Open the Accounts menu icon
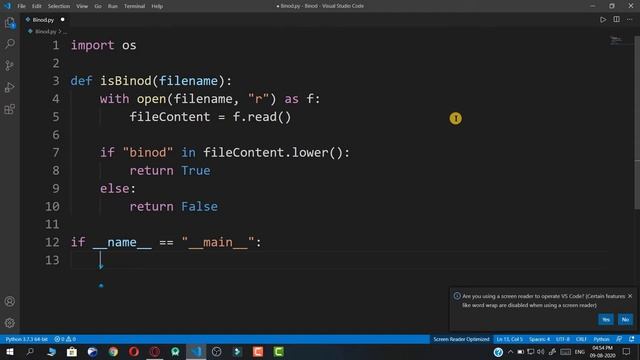Viewport: 640px width, 360px height. 10,301
